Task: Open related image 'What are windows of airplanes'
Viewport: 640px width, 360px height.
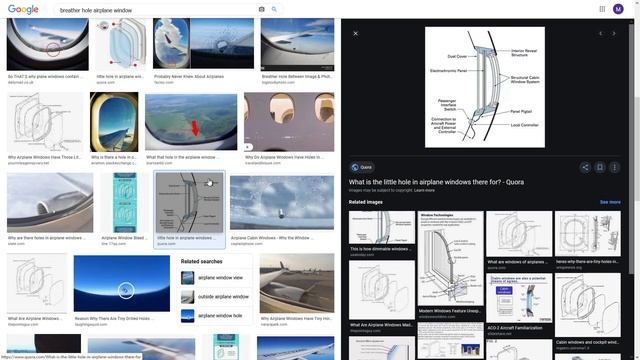Action: (x=519, y=234)
